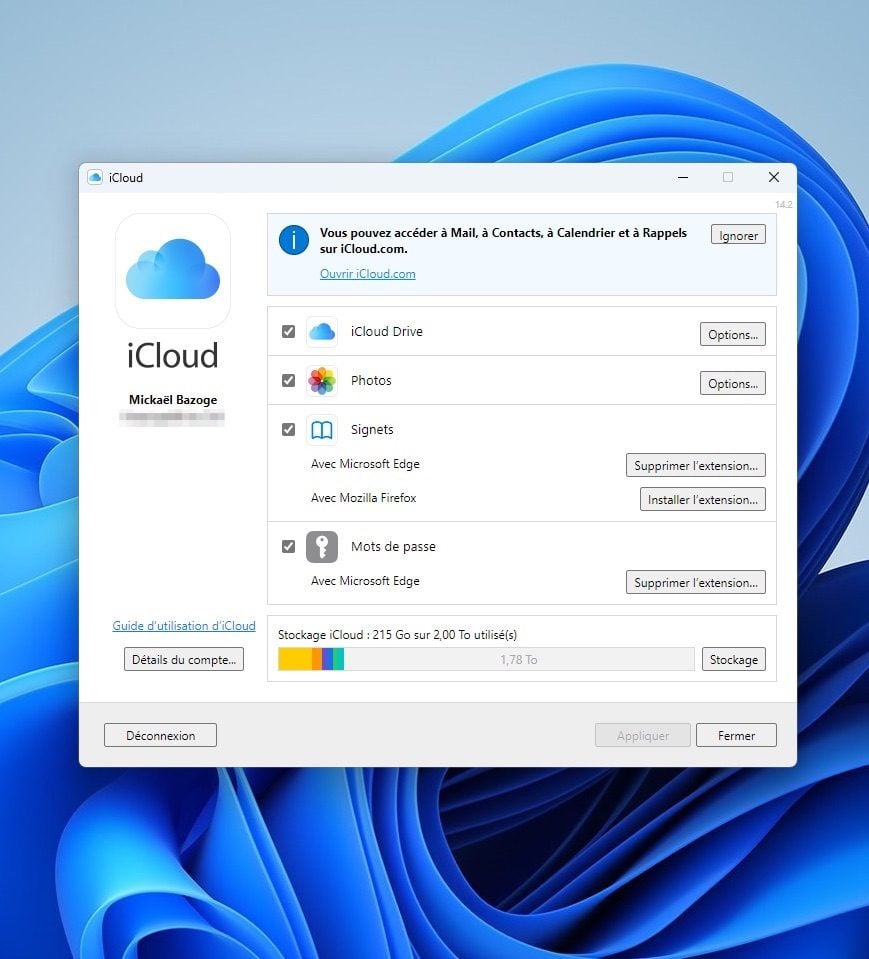The height and width of the screenshot is (959, 869).
Task: Remove the Signets Microsoft Edge extension
Action: tap(696, 465)
